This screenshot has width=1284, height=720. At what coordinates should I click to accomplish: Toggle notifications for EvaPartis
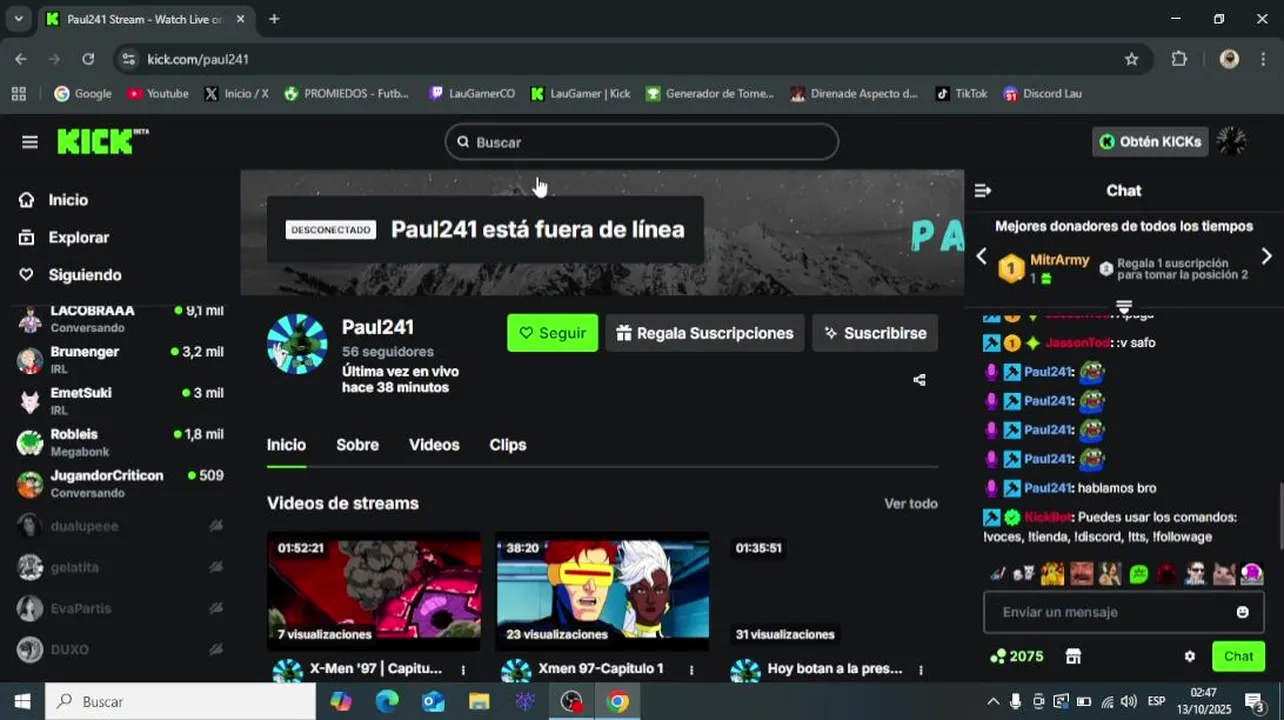coord(215,608)
